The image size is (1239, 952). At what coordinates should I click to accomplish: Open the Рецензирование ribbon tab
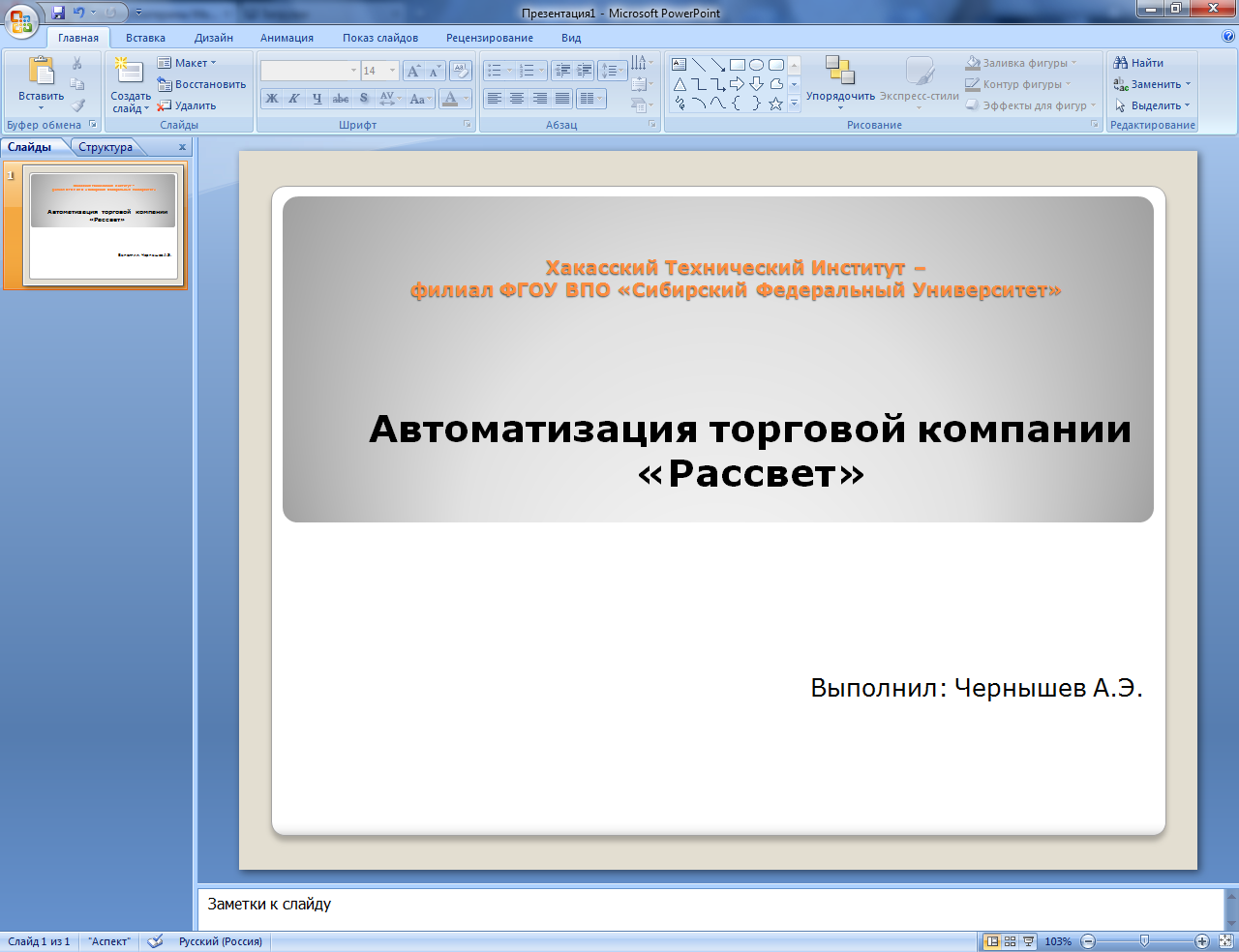point(490,38)
